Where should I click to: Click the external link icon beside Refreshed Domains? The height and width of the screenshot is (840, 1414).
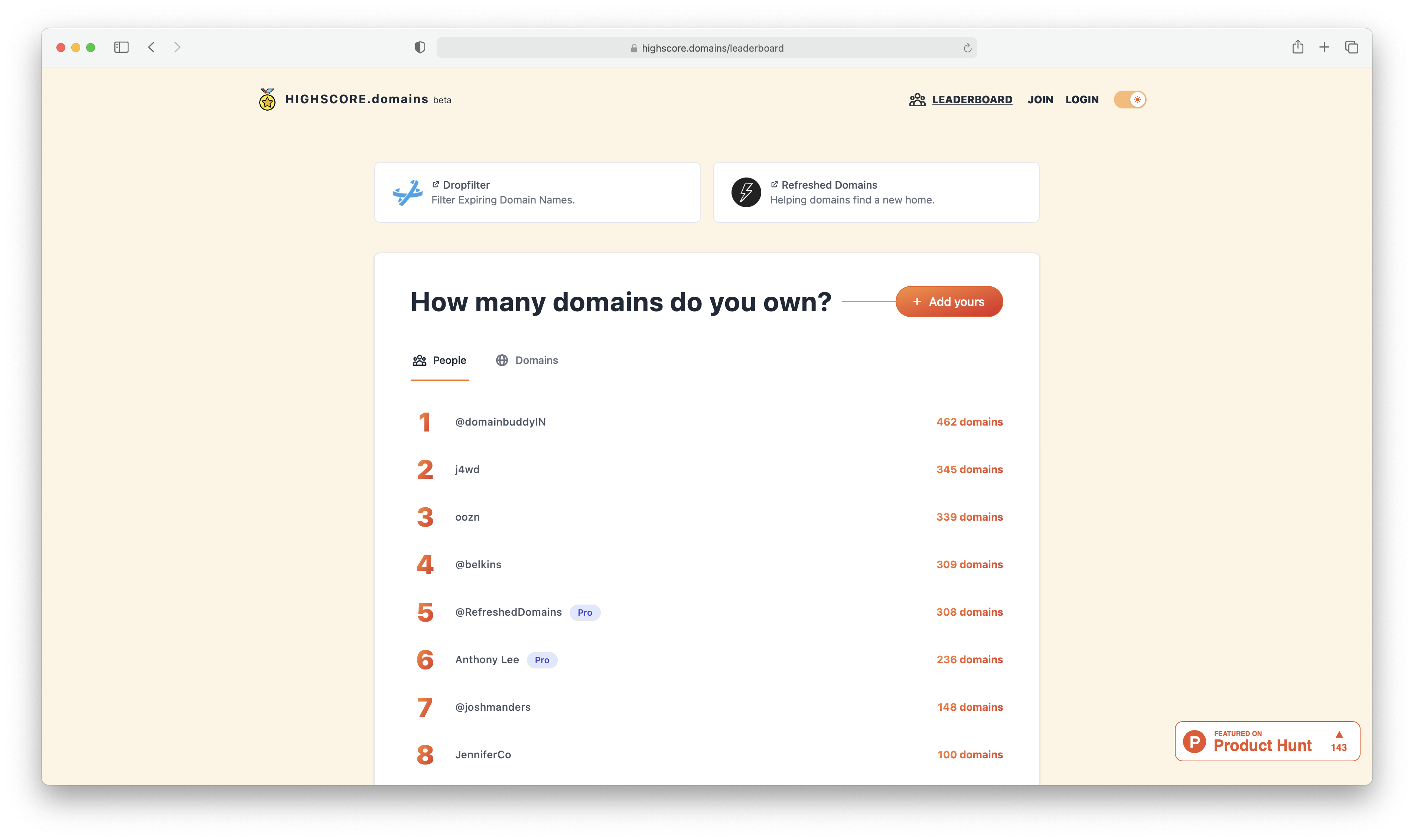[x=774, y=185]
